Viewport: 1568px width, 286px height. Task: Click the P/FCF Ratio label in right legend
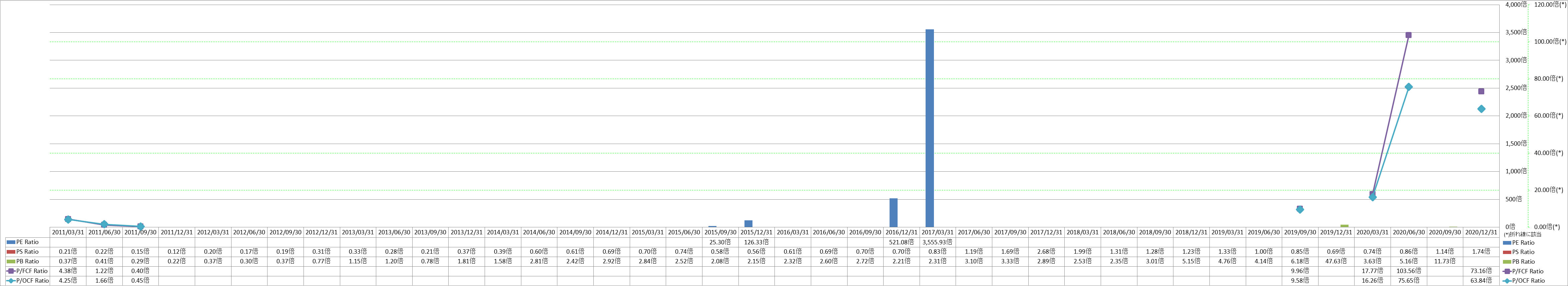pos(1528,271)
